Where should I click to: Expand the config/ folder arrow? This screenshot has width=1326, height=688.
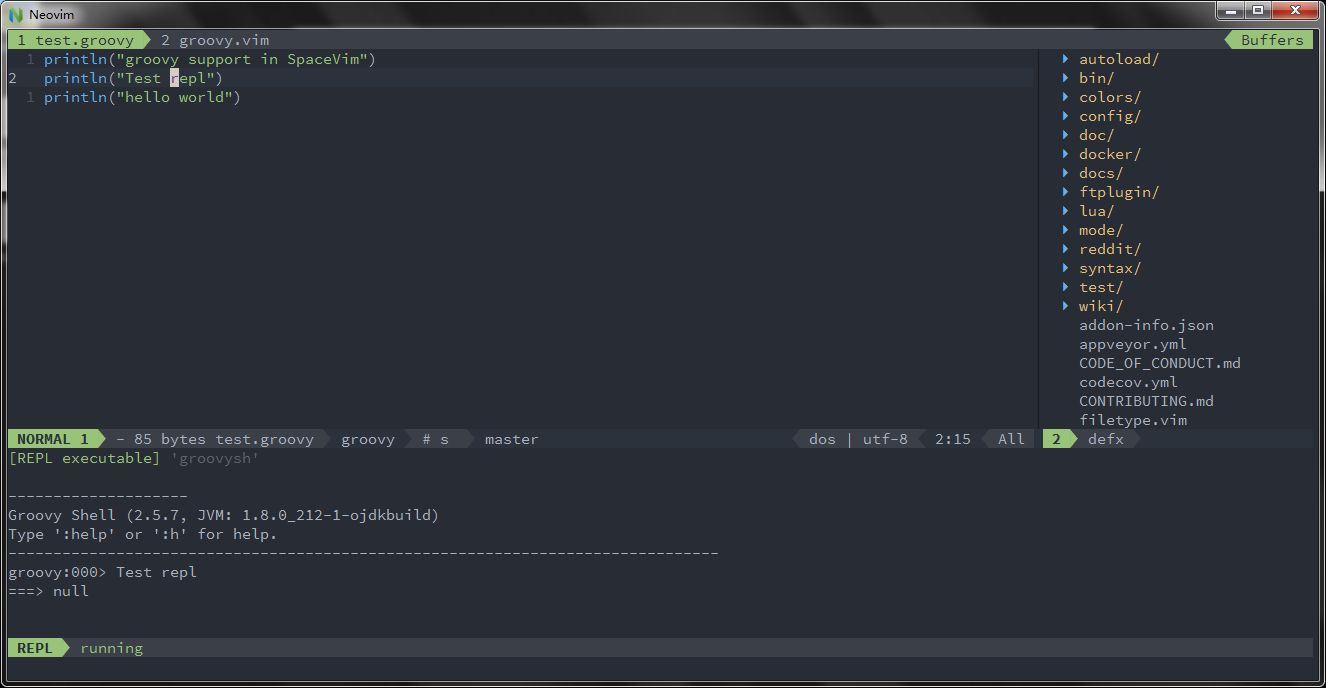click(1066, 116)
